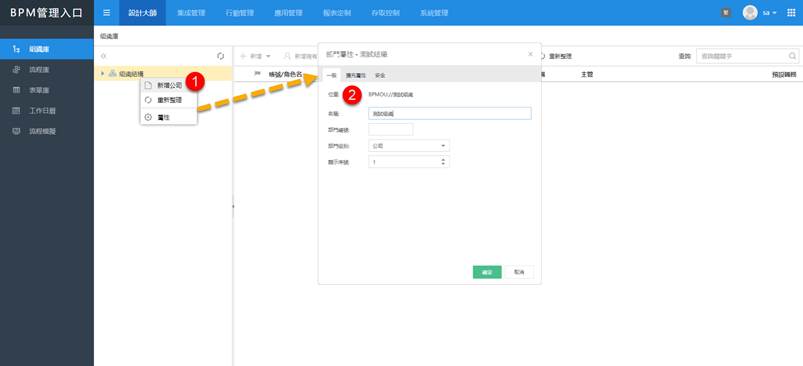Select 流程庫 in the left sidebar

tap(47, 70)
